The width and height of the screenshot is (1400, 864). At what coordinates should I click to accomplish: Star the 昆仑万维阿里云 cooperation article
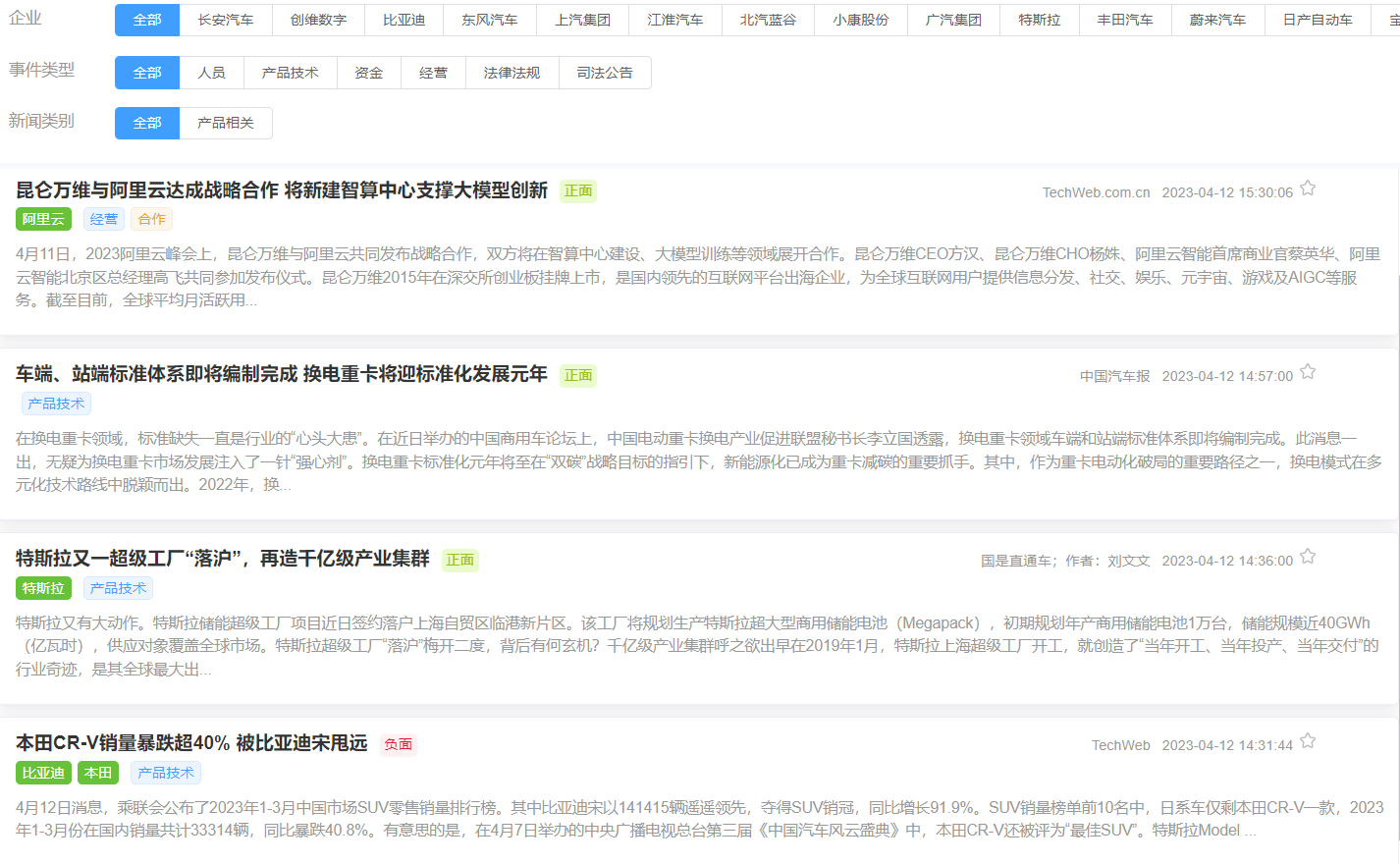click(x=1308, y=188)
